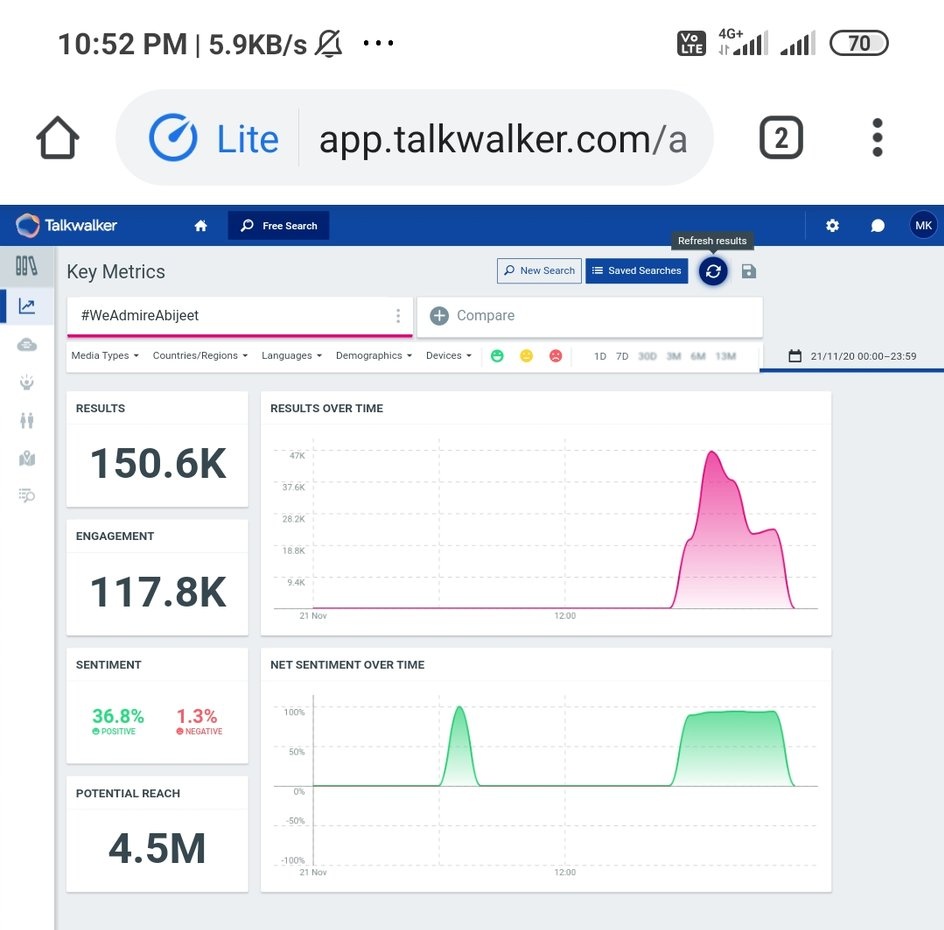Open the MK user profile avatar
This screenshot has height=930, width=944.
click(x=923, y=226)
